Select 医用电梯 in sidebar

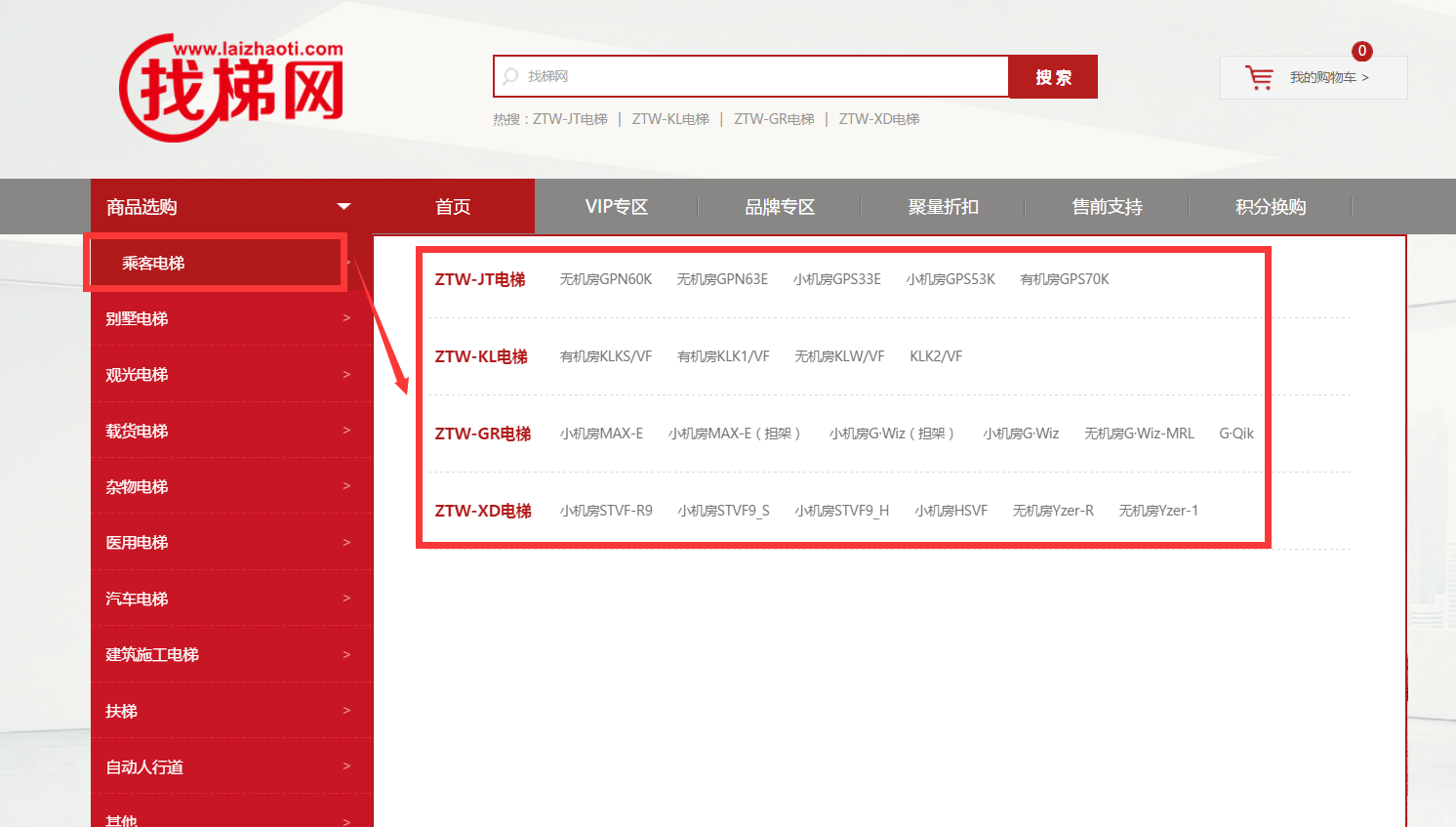(x=137, y=542)
